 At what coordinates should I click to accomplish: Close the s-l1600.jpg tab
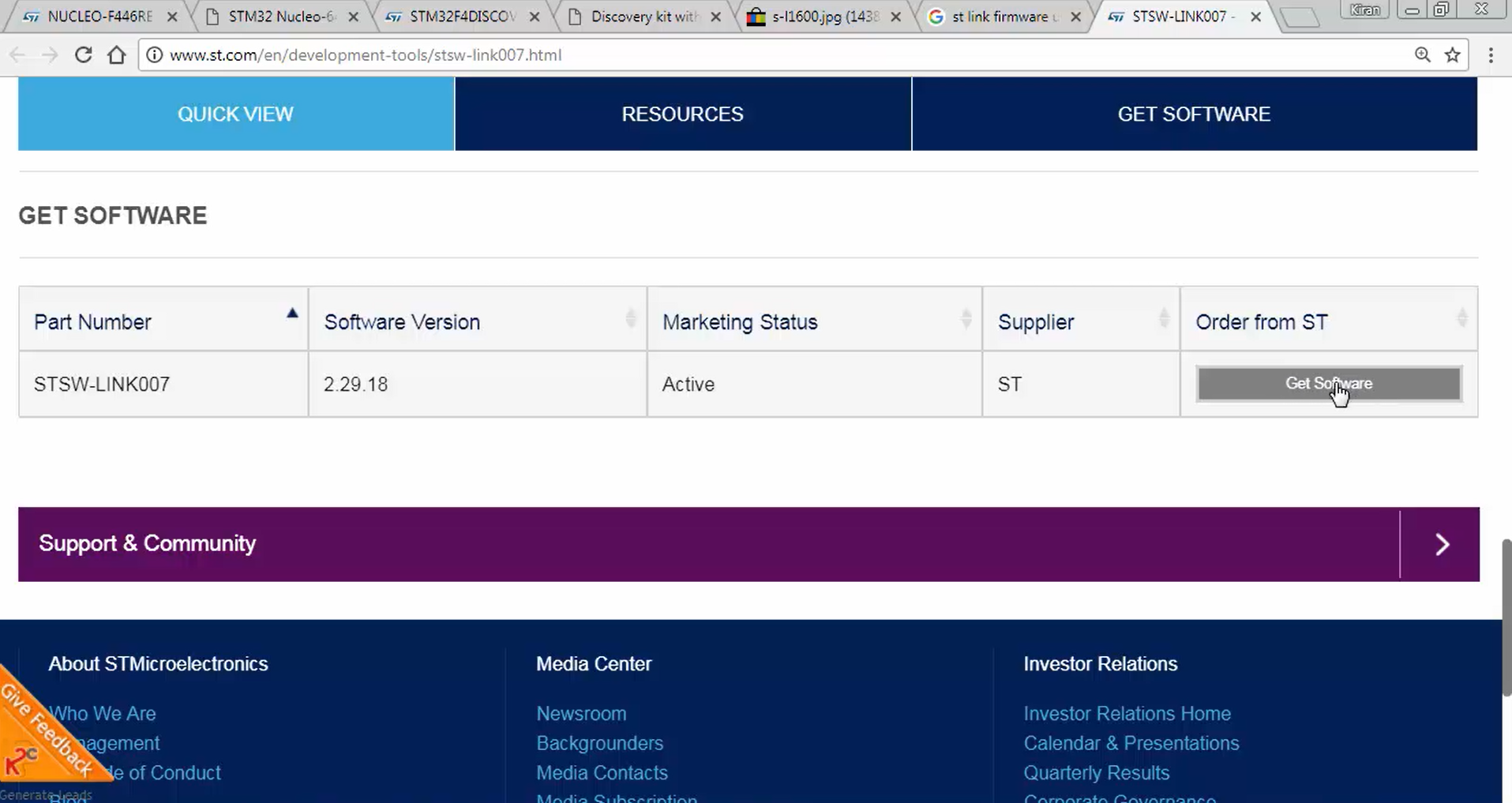point(895,17)
